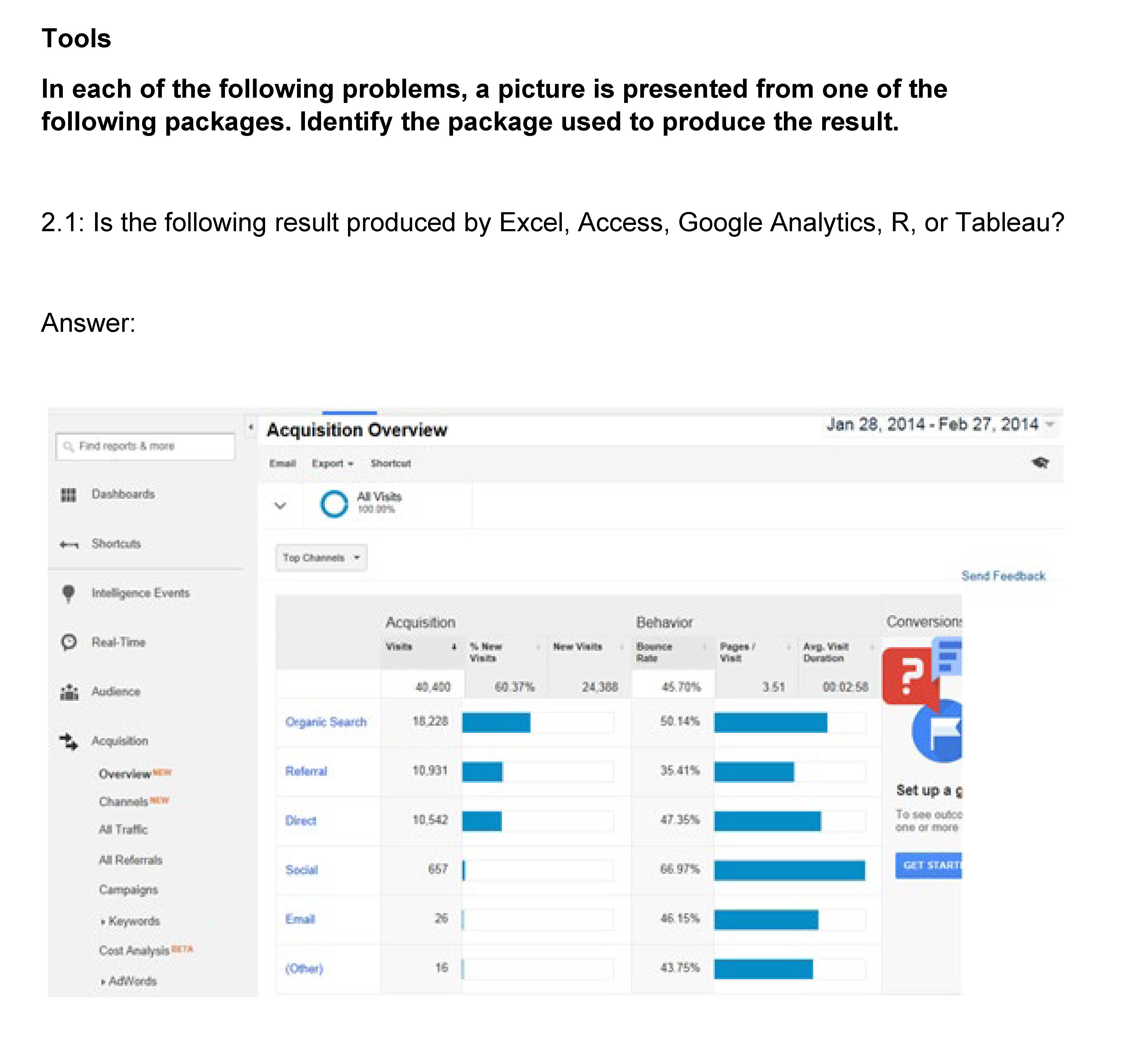Click the Organic Search visits bar
This screenshot has width=1125, height=1064.
tap(496, 722)
